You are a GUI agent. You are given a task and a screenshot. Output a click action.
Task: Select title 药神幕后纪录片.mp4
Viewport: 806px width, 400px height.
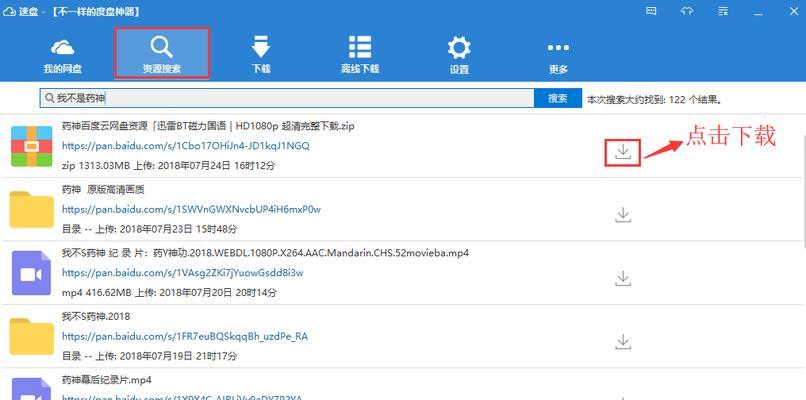point(106,380)
